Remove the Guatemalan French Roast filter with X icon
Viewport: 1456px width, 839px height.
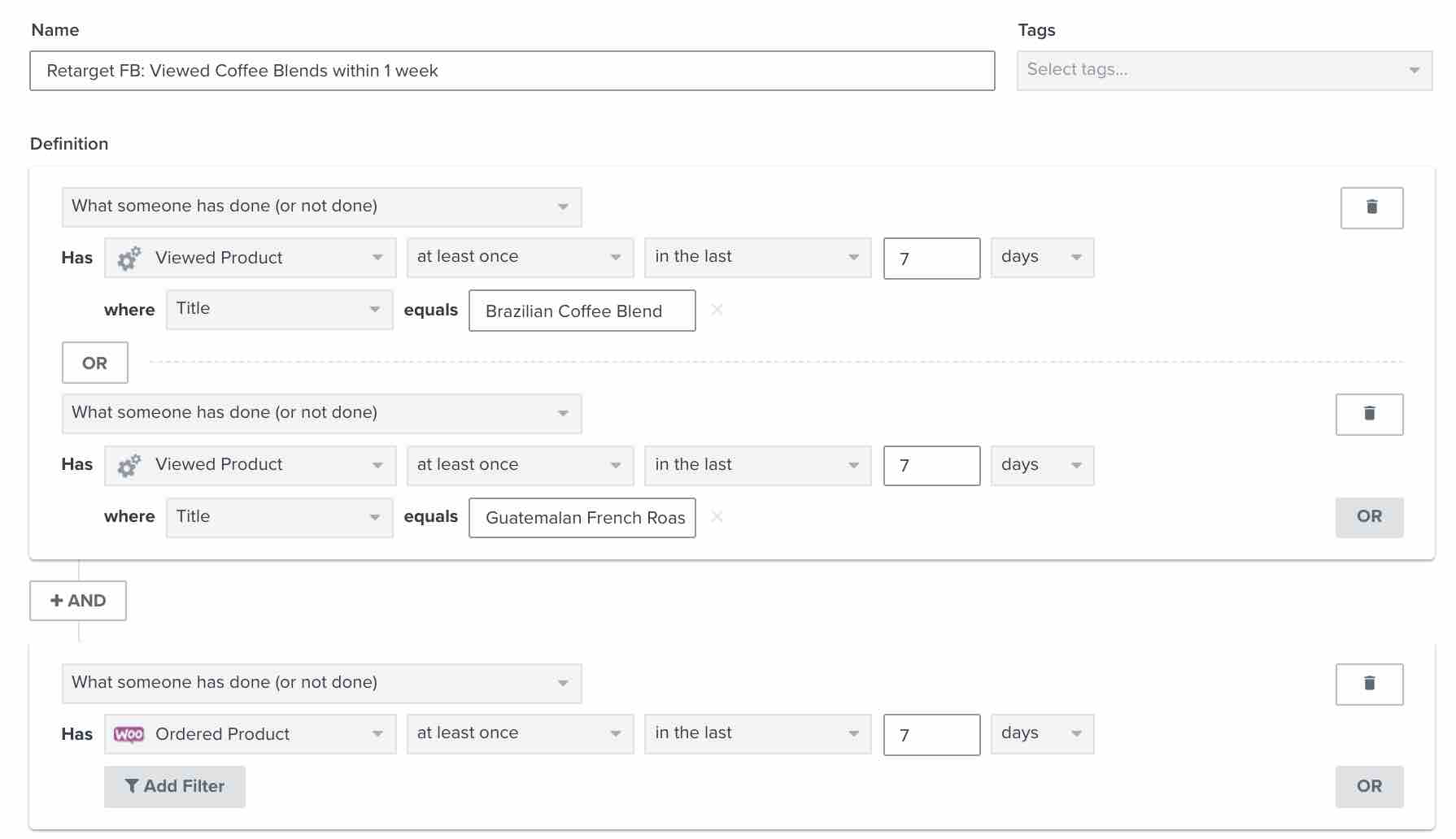pos(717,516)
